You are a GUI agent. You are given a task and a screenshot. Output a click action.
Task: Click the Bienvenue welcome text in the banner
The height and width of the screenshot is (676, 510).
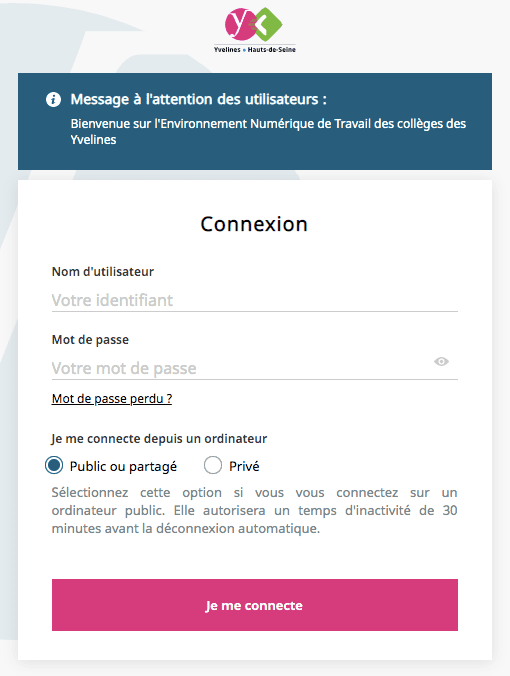pyautogui.click(x=268, y=131)
